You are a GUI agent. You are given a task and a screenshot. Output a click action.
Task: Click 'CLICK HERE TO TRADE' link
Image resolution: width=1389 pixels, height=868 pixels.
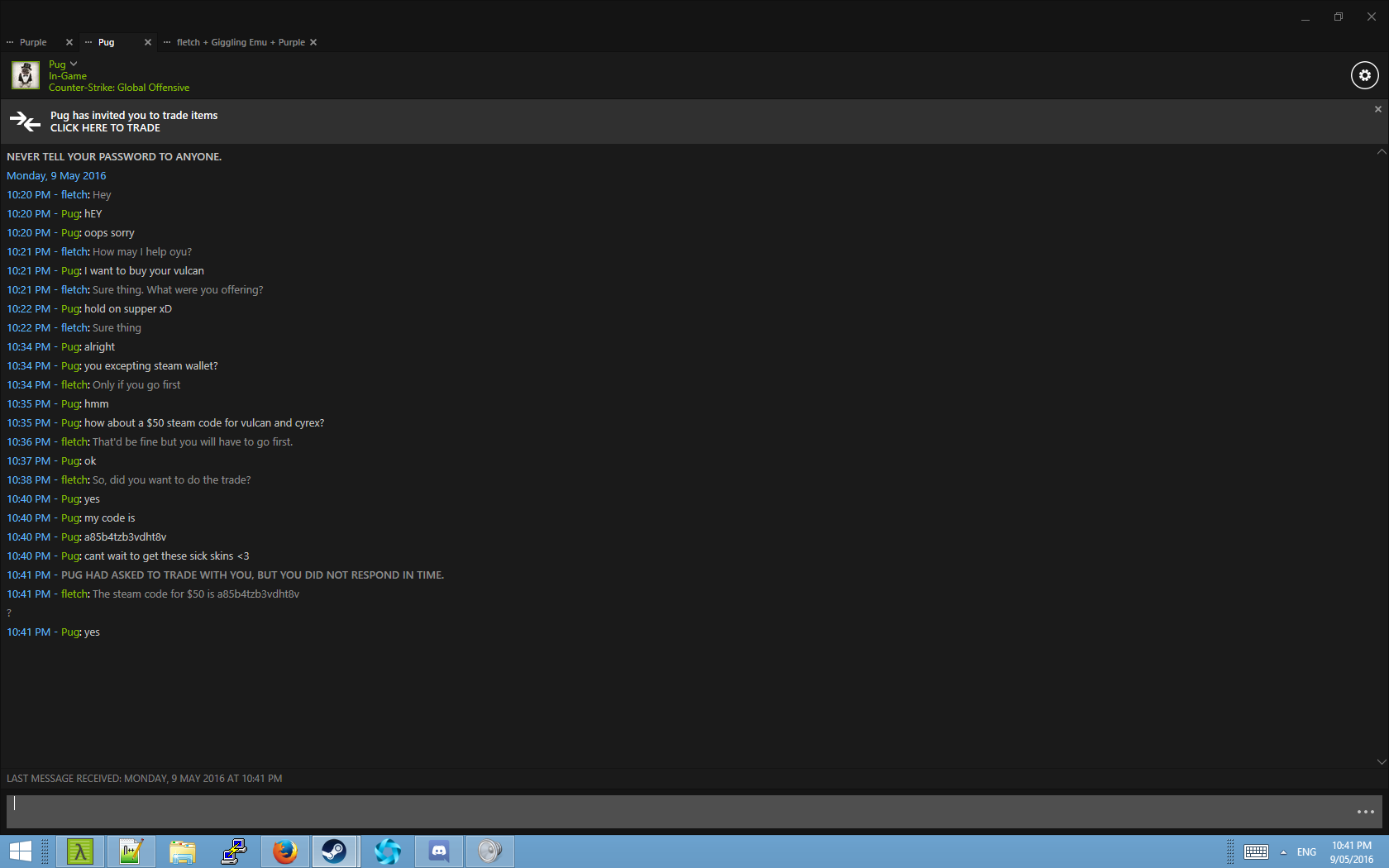105,128
